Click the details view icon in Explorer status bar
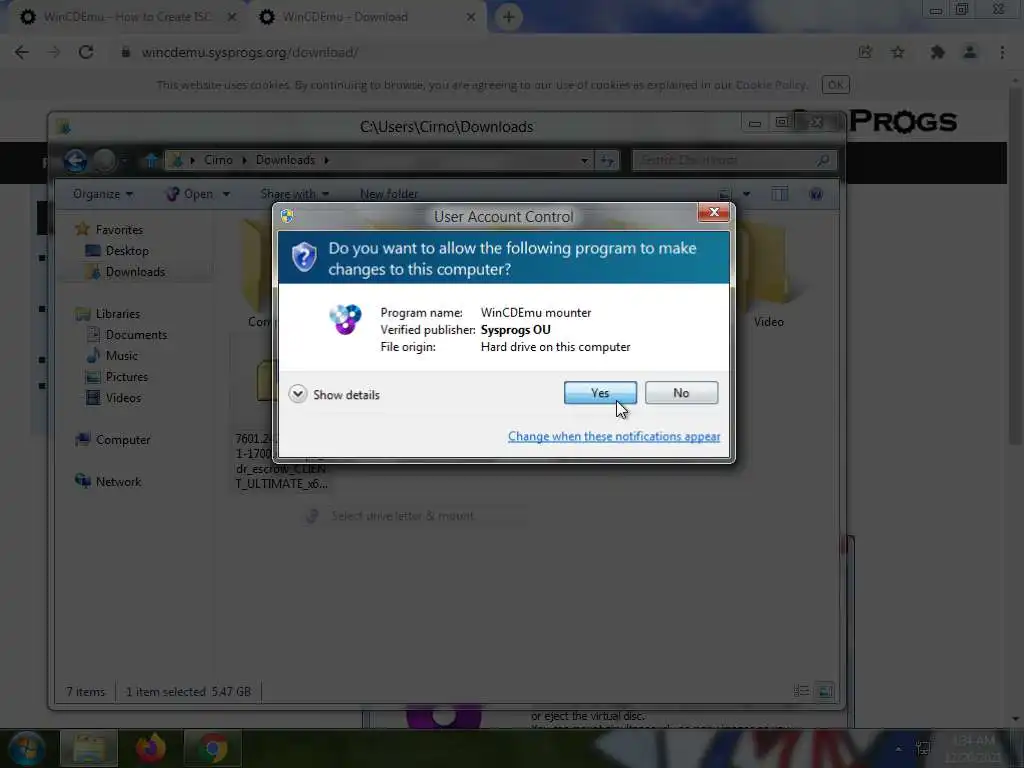 pyautogui.click(x=801, y=691)
